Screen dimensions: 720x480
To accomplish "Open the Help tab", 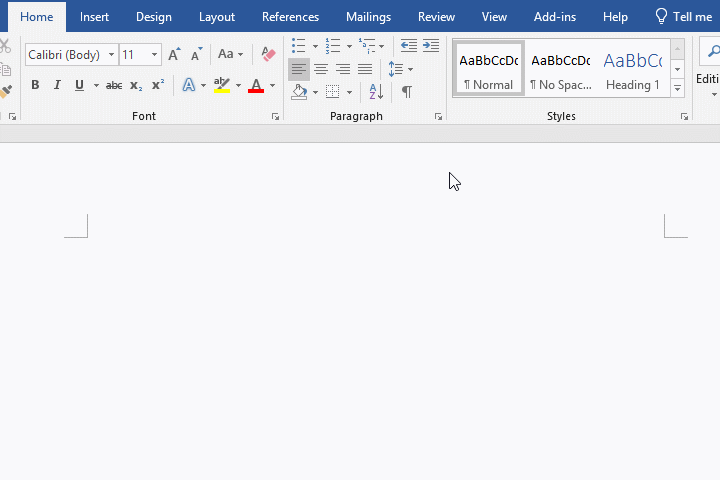I will [x=615, y=17].
